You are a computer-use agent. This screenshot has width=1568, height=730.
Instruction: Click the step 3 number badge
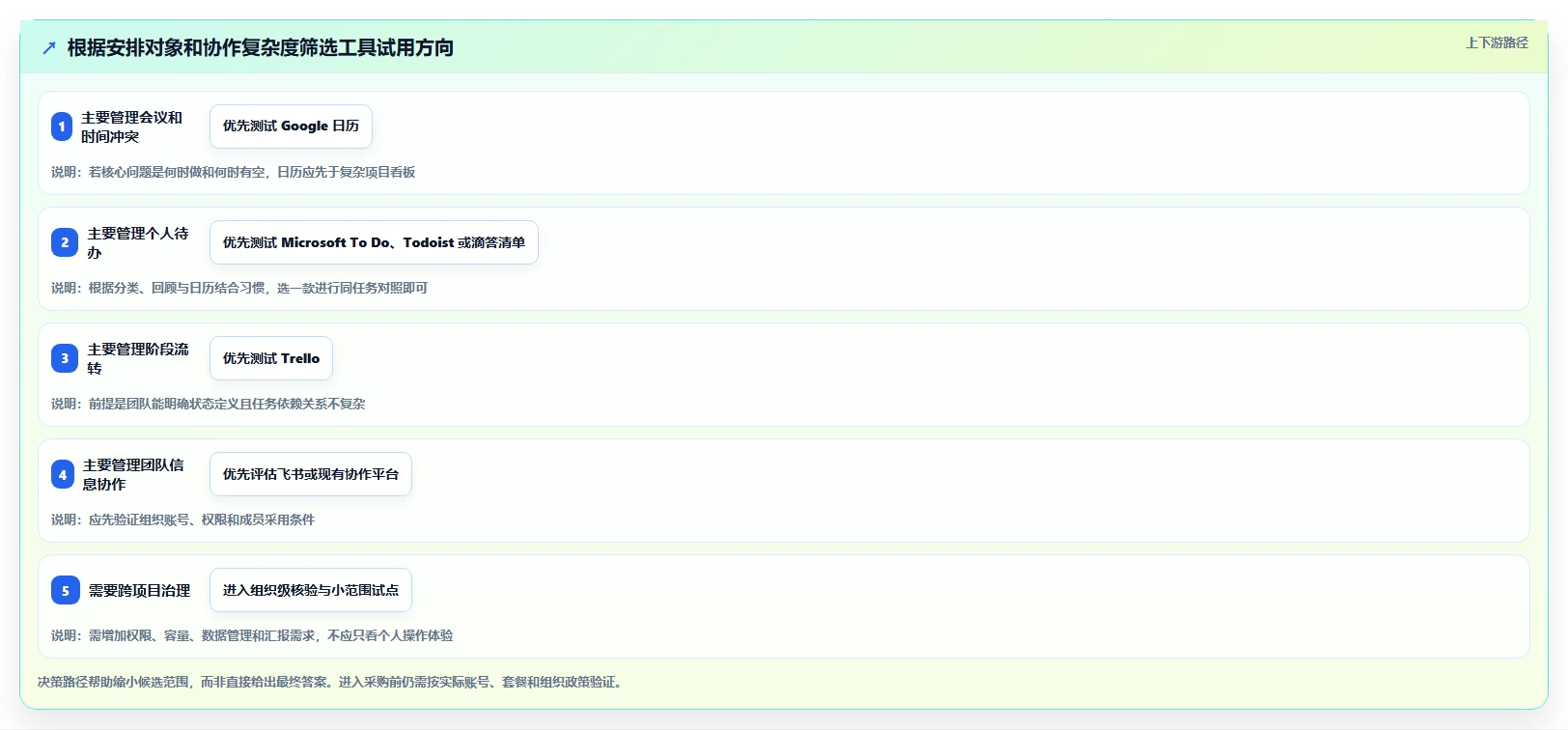click(x=65, y=358)
